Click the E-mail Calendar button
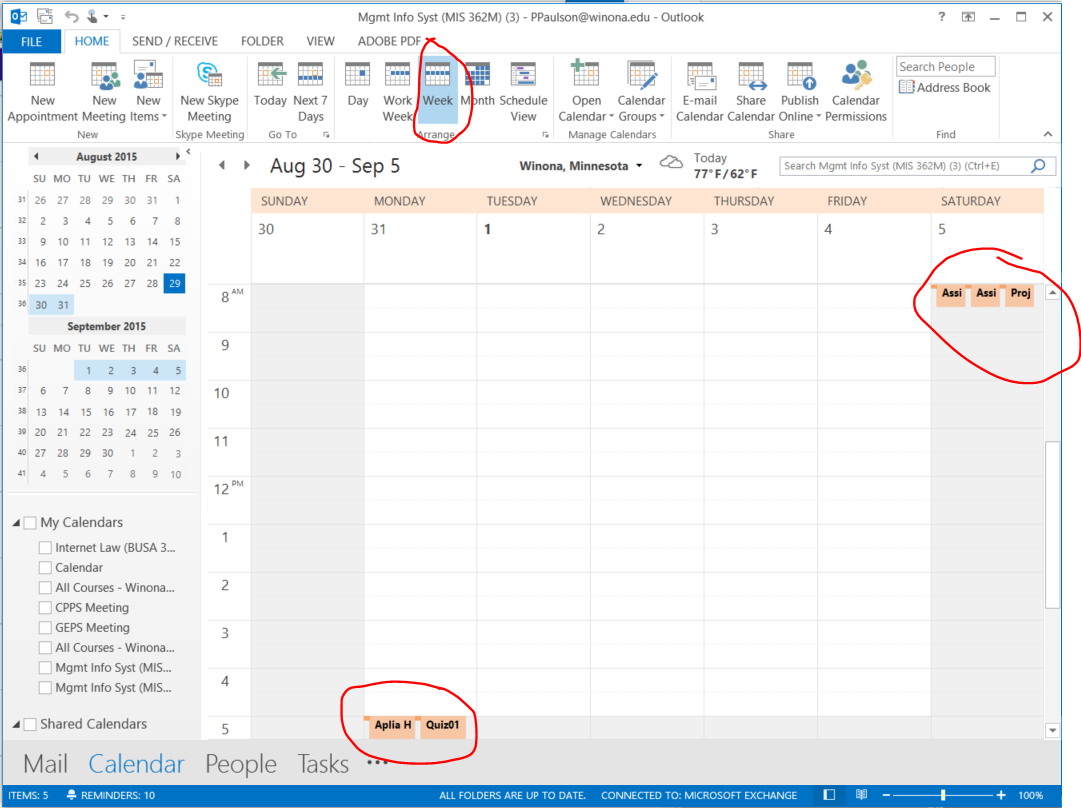Image resolution: width=1081 pixels, height=808 pixels. point(700,92)
